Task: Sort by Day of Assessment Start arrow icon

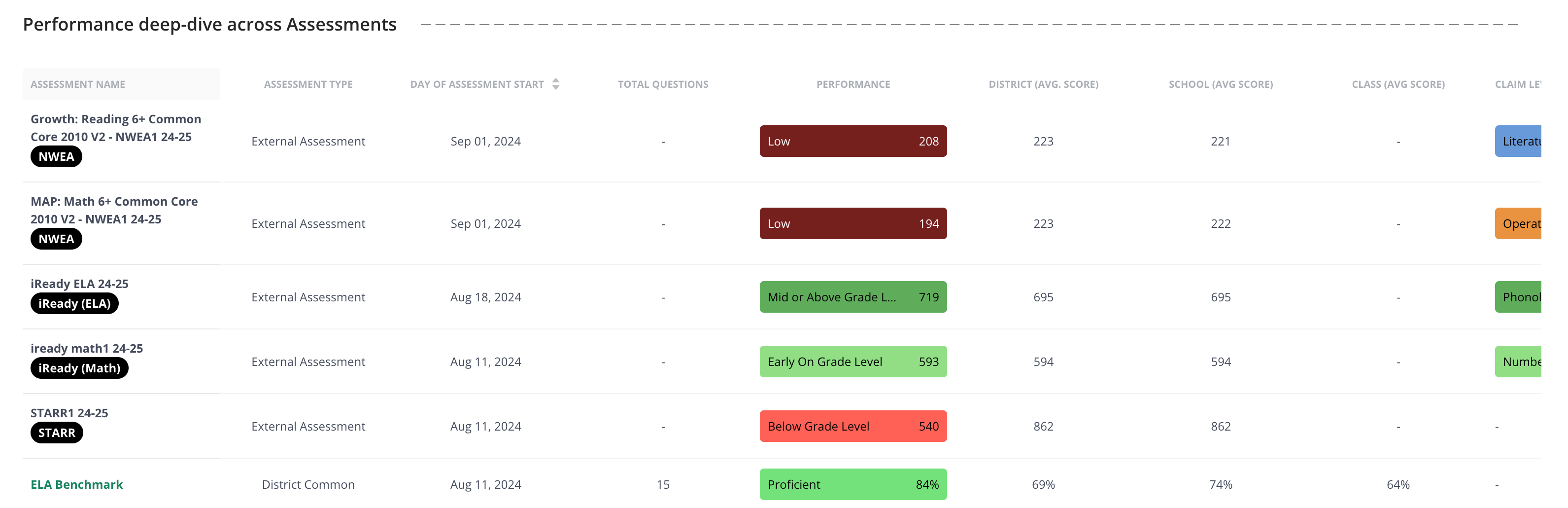Action: (556, 84)
